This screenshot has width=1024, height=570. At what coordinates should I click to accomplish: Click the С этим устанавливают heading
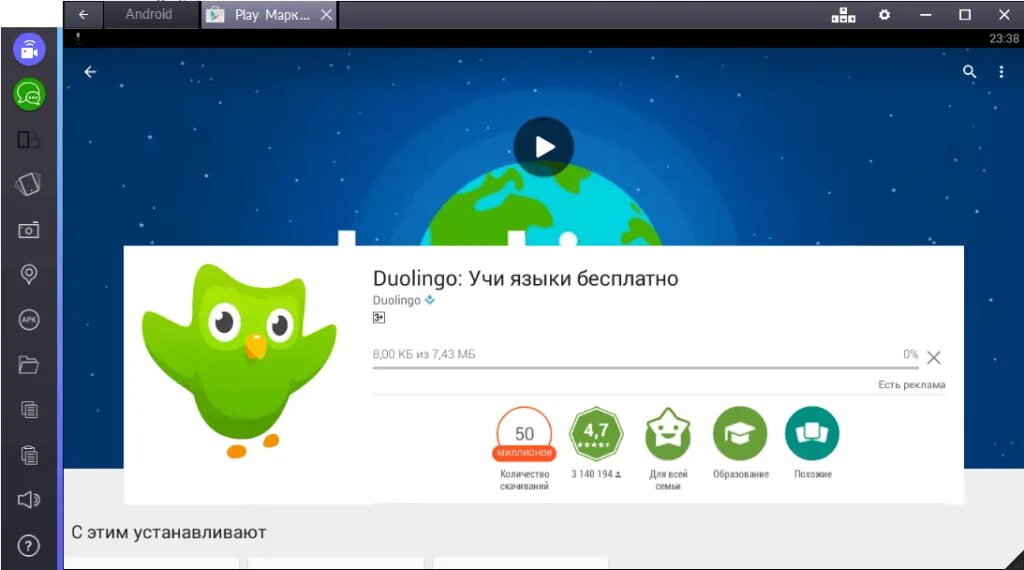point(168,532)
